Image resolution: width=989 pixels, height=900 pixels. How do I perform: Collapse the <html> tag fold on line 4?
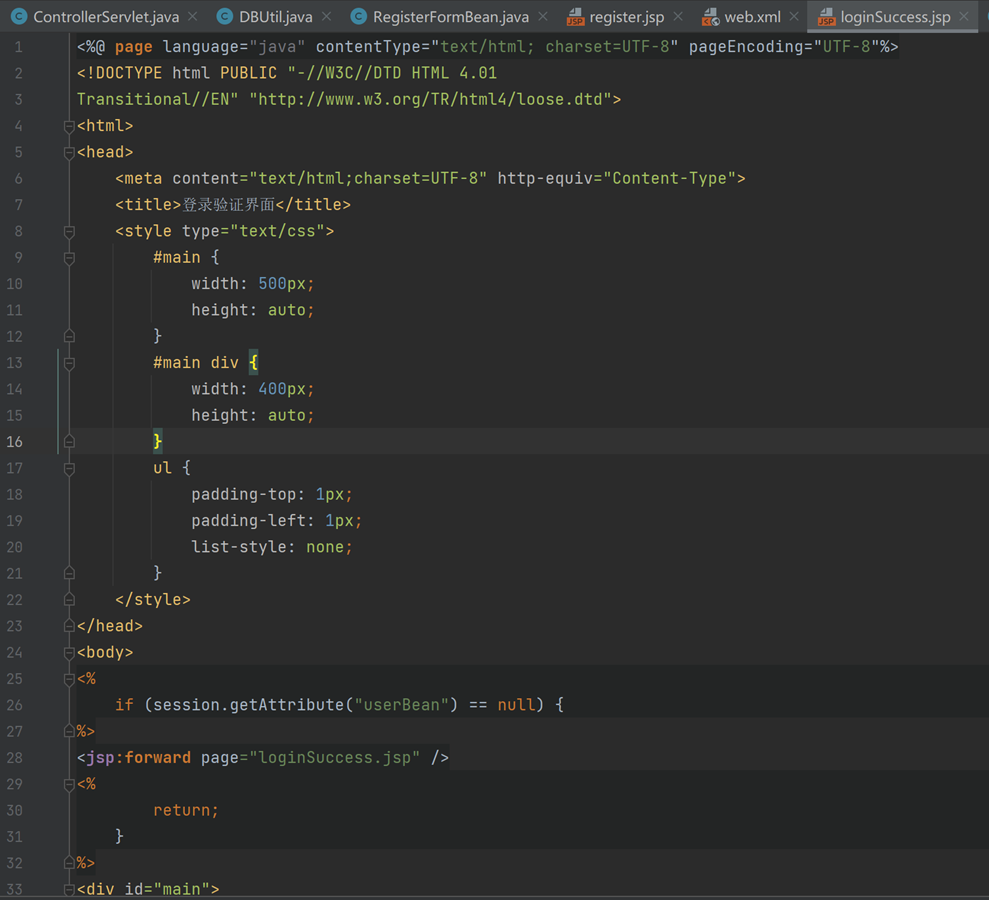coord(69,126)
